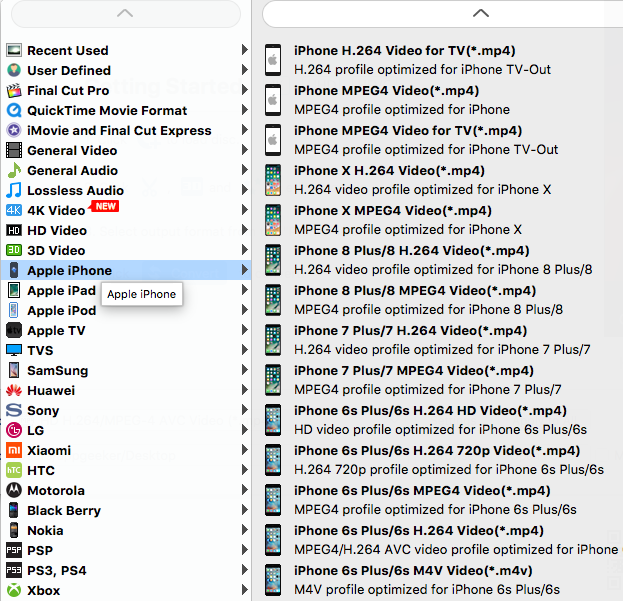Viewport: 623px width, 601px height.
Task: Select the PS3, PS4 category
Action: [57, 571]
